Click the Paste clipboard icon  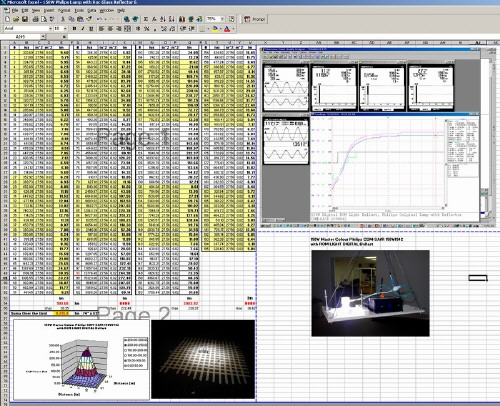pyautogui.click(x=80, y=19)
